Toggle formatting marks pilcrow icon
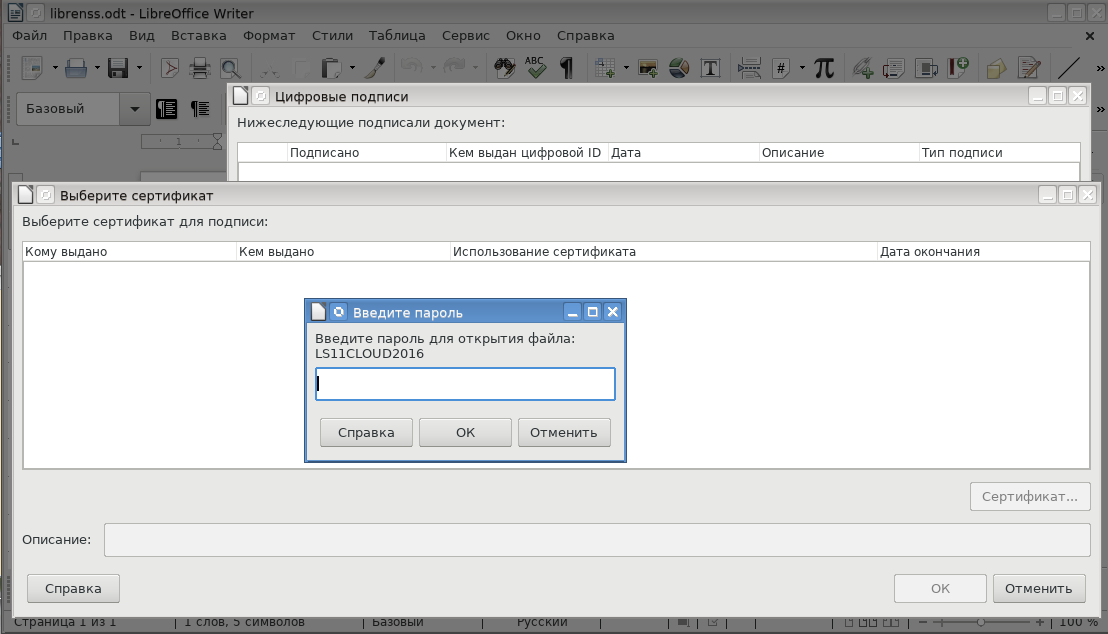1108x634 pixels. tap(566, 68)
